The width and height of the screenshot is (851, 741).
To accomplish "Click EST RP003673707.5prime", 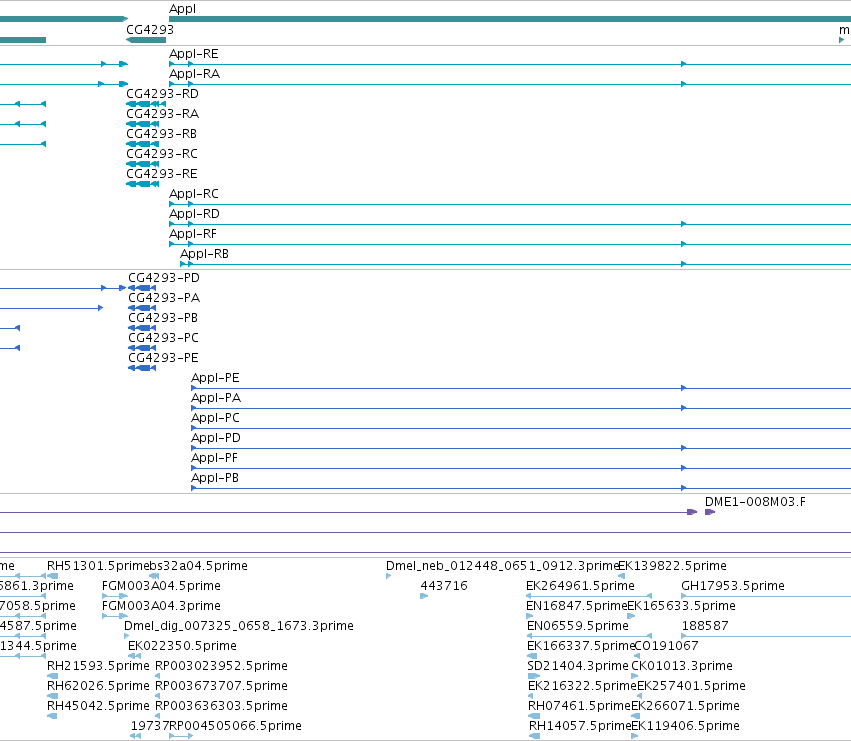I will [x=221, y=687].
